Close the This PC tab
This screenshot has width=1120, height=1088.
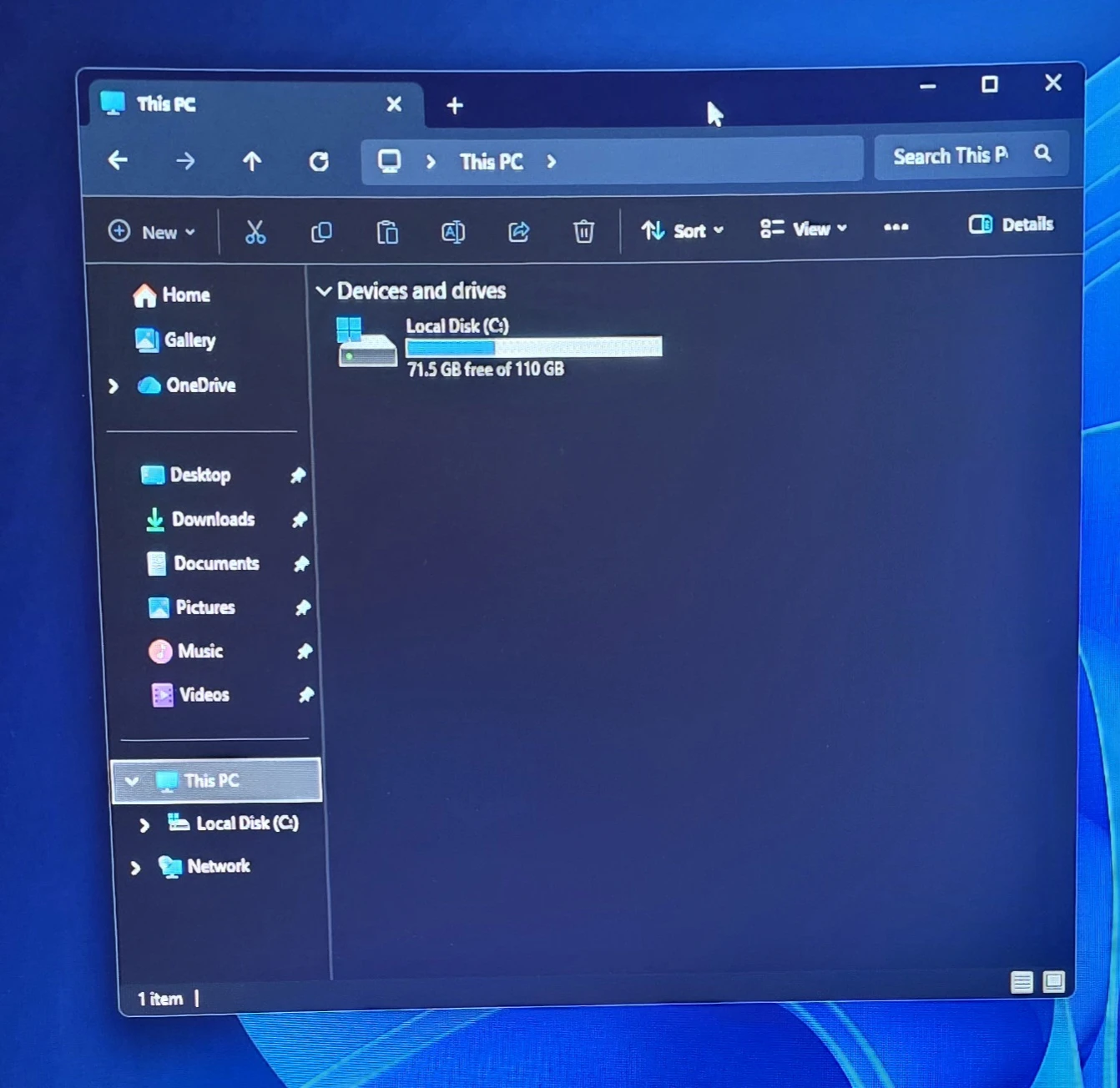(x=394, y=104)
